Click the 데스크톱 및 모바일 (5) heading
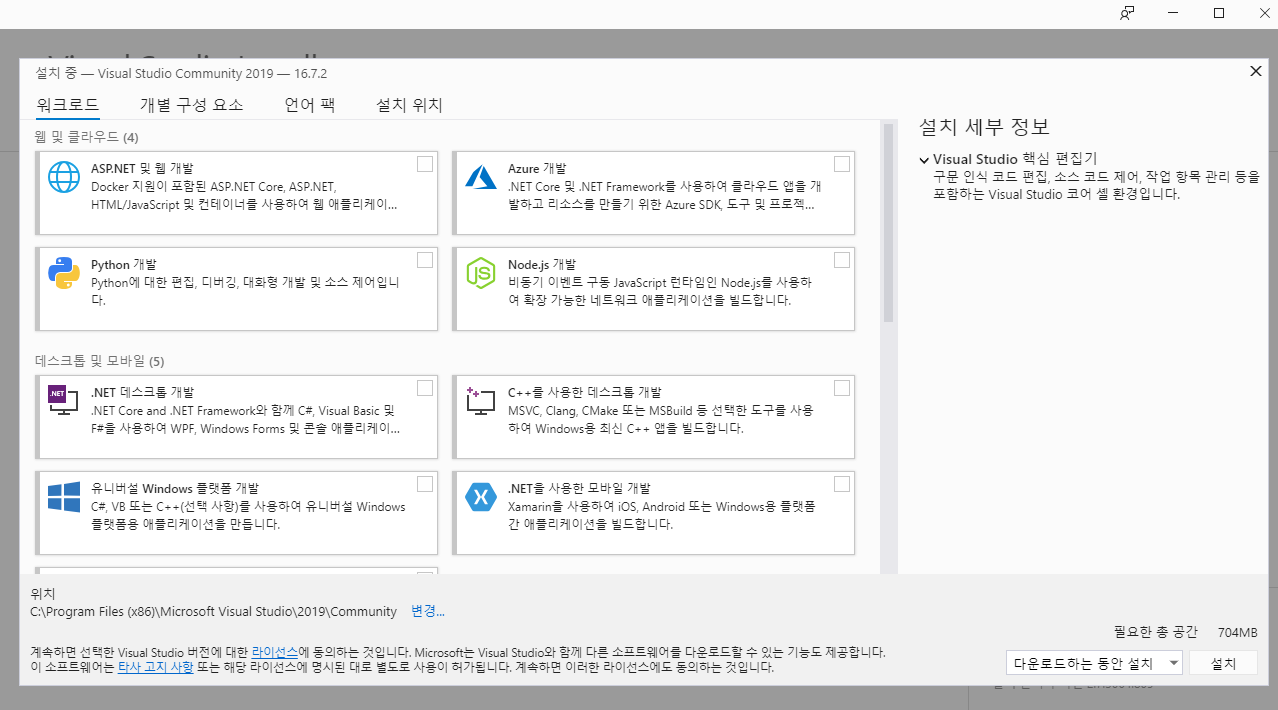 (100, 360)
